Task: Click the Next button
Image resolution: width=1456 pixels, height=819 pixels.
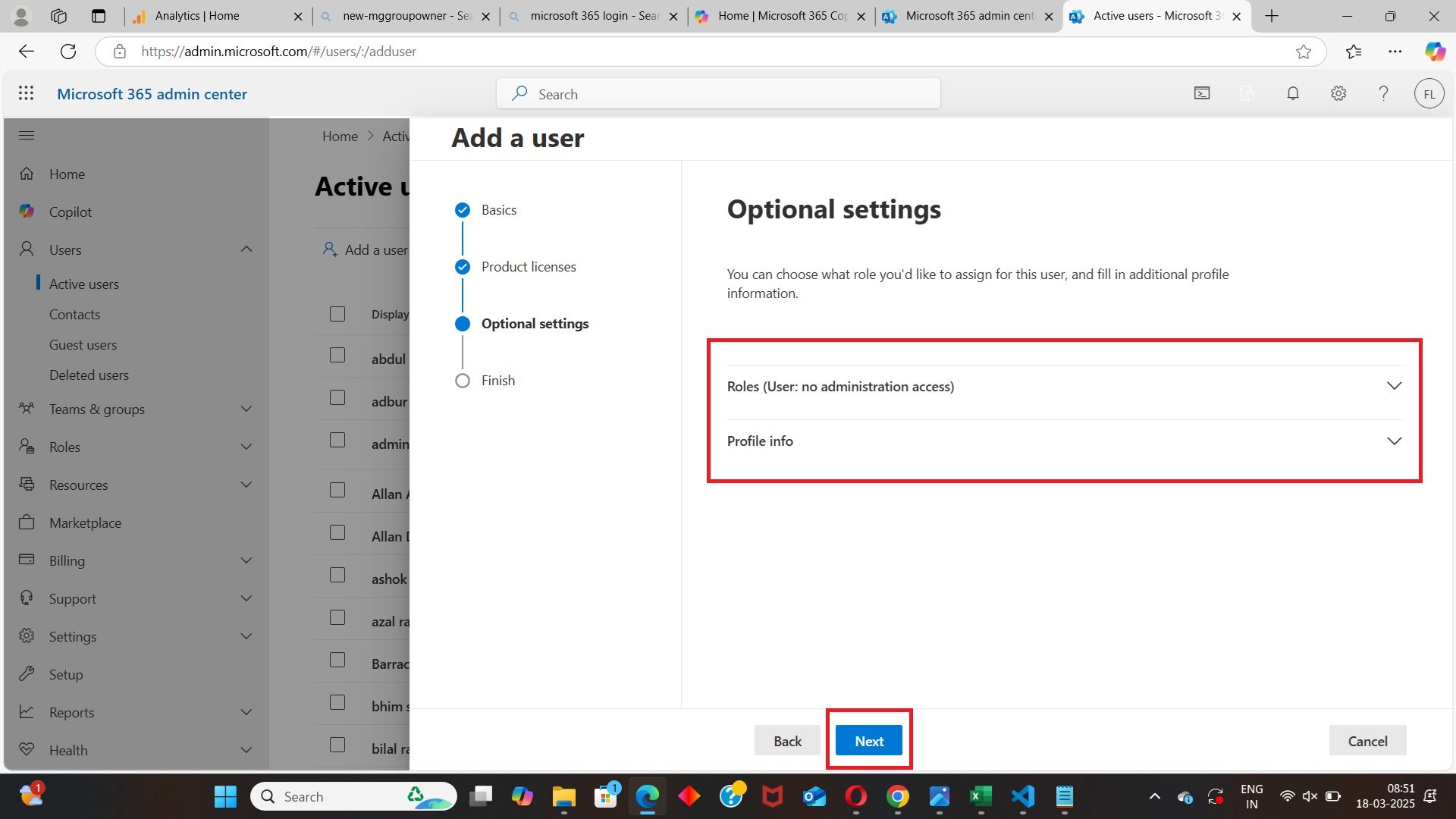Action: [869, 741]
